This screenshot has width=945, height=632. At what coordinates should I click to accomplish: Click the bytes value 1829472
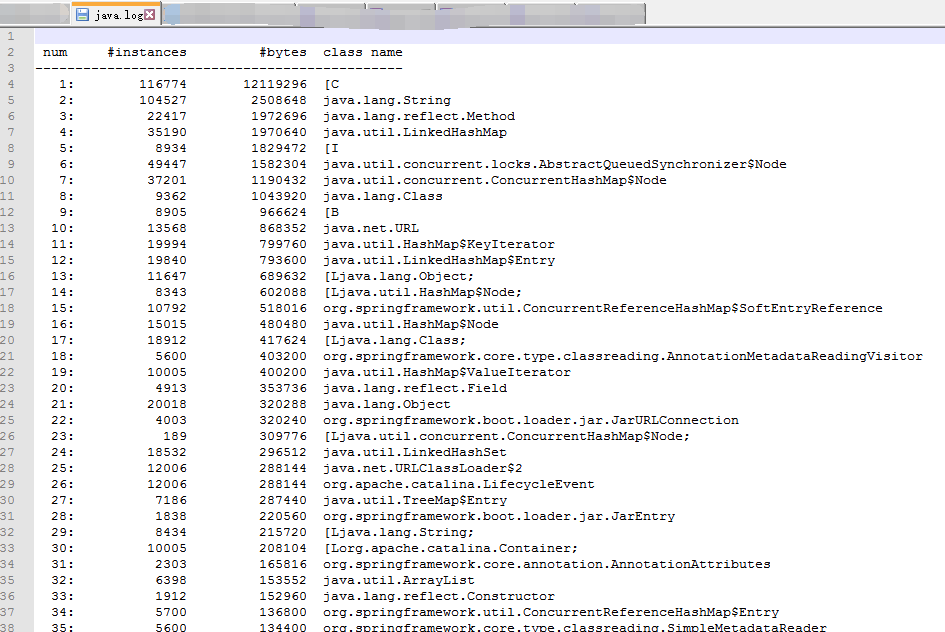click(279, 148)
